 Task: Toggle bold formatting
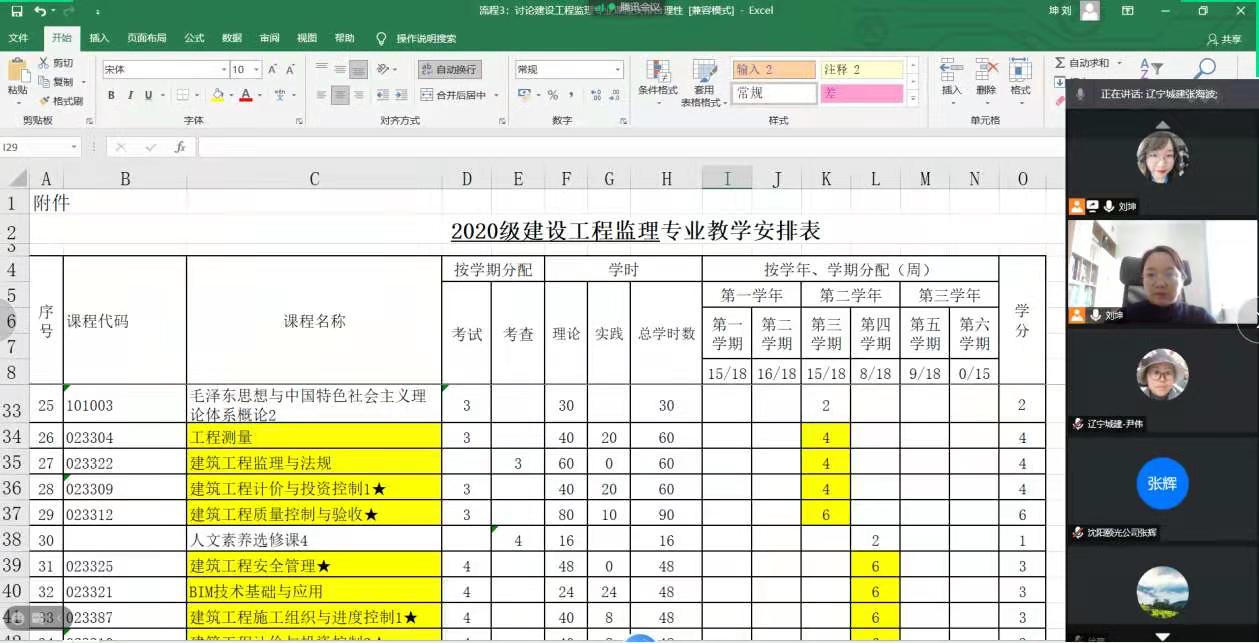(x=111, y=95)
